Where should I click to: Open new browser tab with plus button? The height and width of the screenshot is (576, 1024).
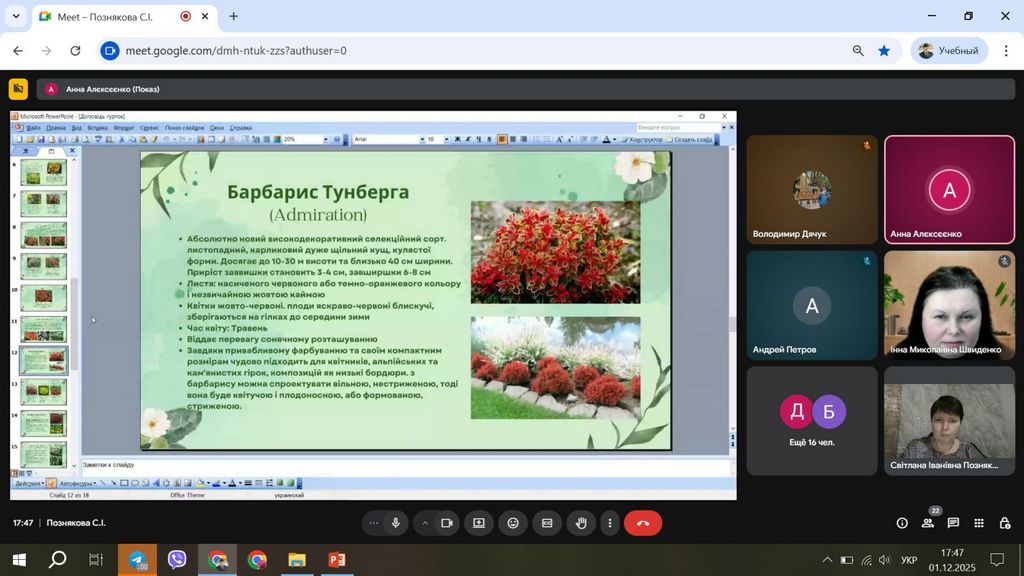pos(234,16)
